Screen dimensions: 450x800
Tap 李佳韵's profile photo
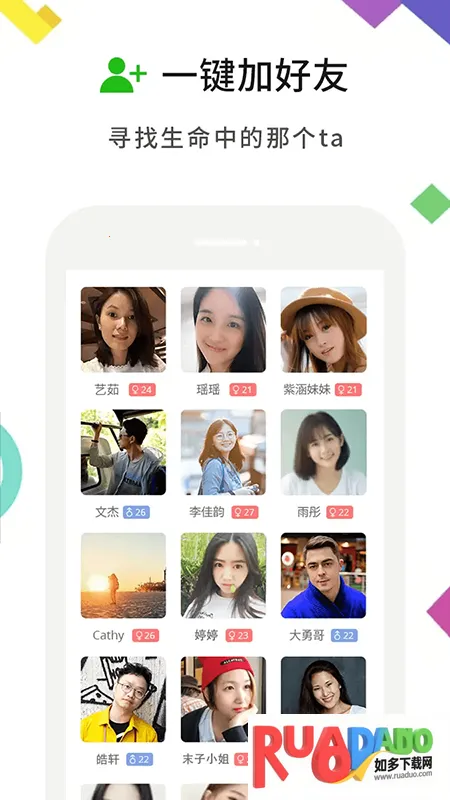223,452
